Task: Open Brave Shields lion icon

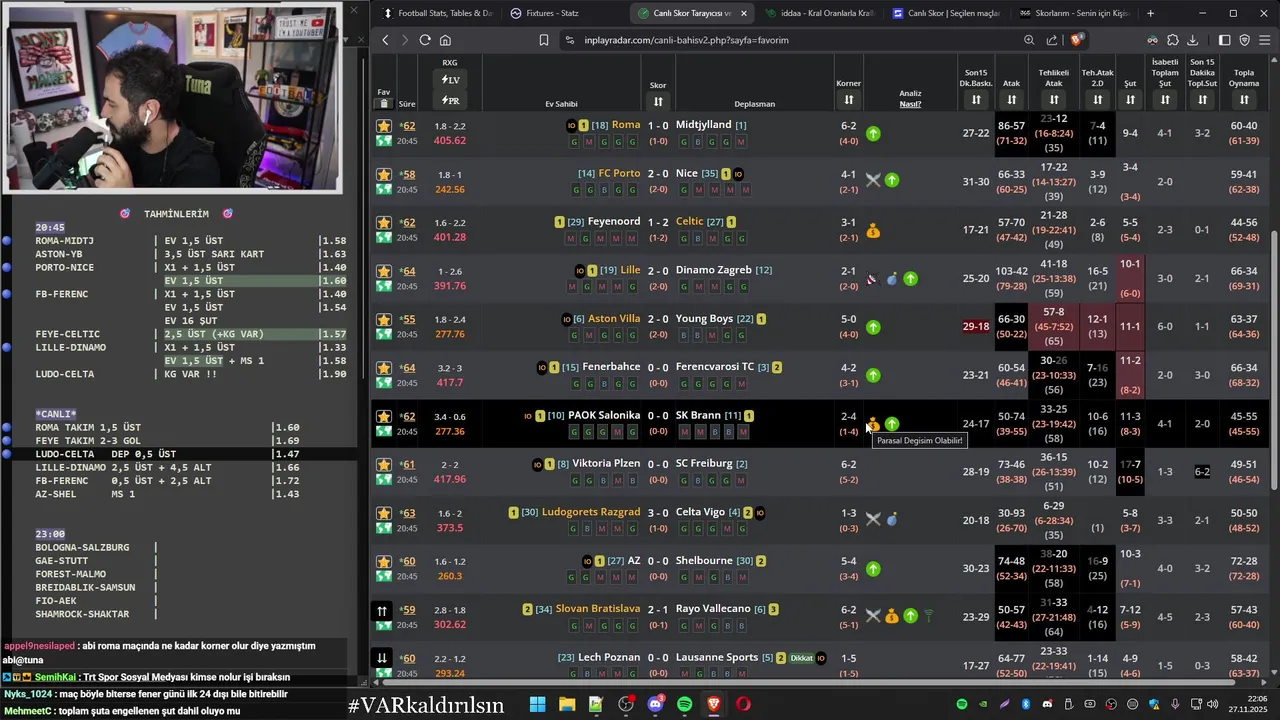Action: [1077, 40]
